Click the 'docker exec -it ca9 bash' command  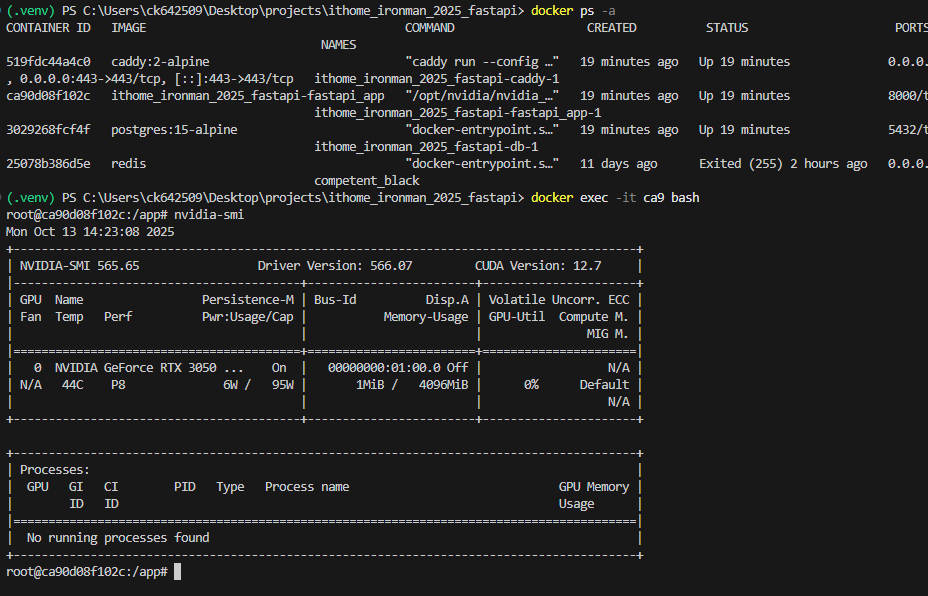[615, 198]
